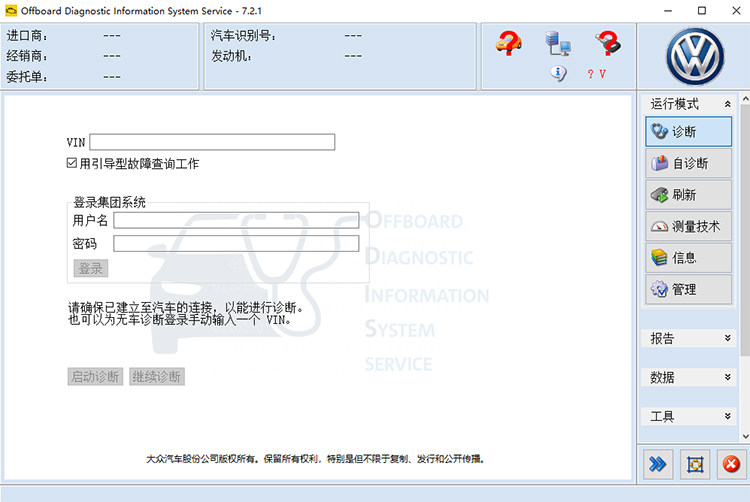Expand the 工具 section
This screenshot has width=750, height=502.
(728, 416)
